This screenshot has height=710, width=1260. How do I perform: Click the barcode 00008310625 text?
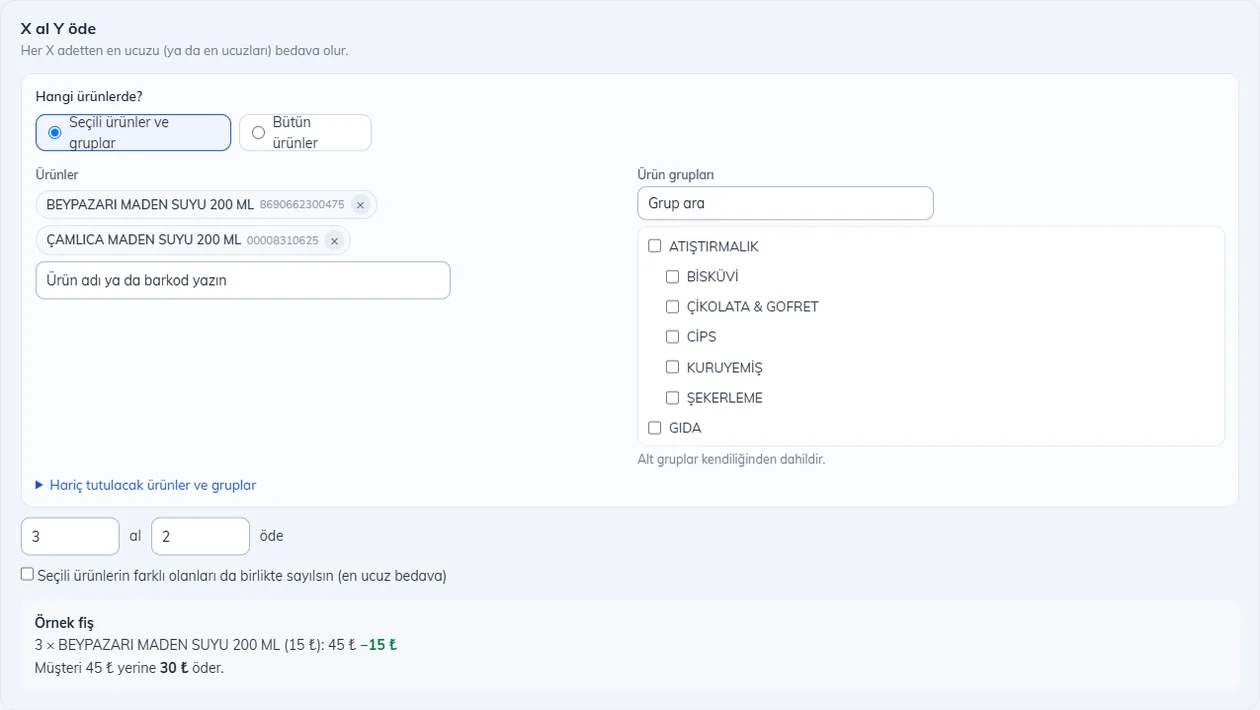pos(283,241)
